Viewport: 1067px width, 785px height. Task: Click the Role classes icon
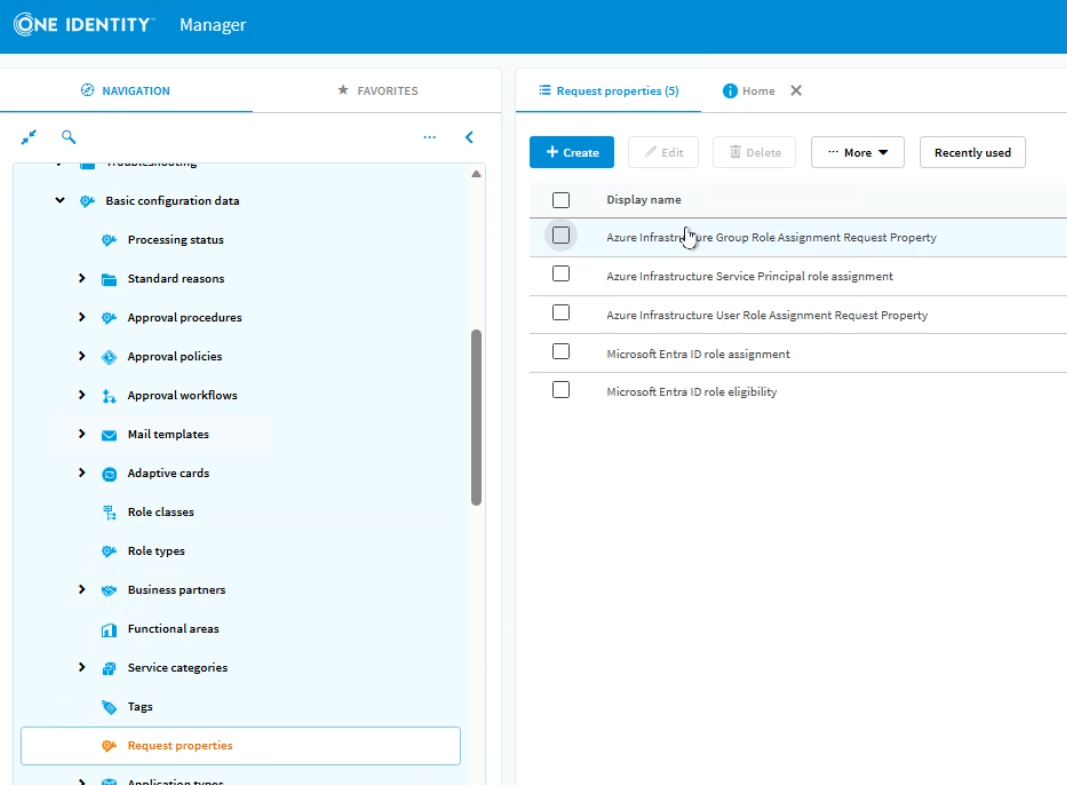point(109,512)
